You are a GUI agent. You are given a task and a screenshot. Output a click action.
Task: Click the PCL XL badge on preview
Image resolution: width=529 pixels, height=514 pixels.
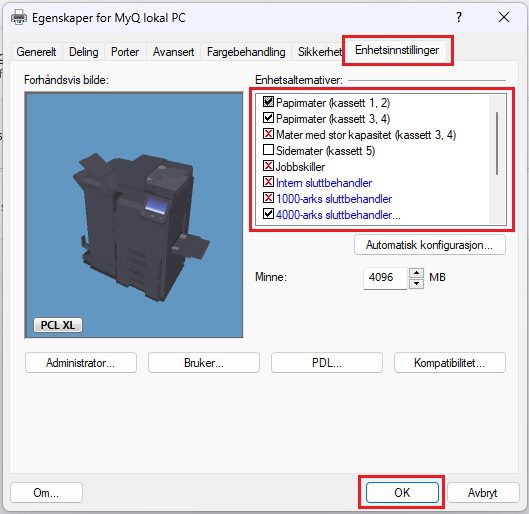(58, 325)
